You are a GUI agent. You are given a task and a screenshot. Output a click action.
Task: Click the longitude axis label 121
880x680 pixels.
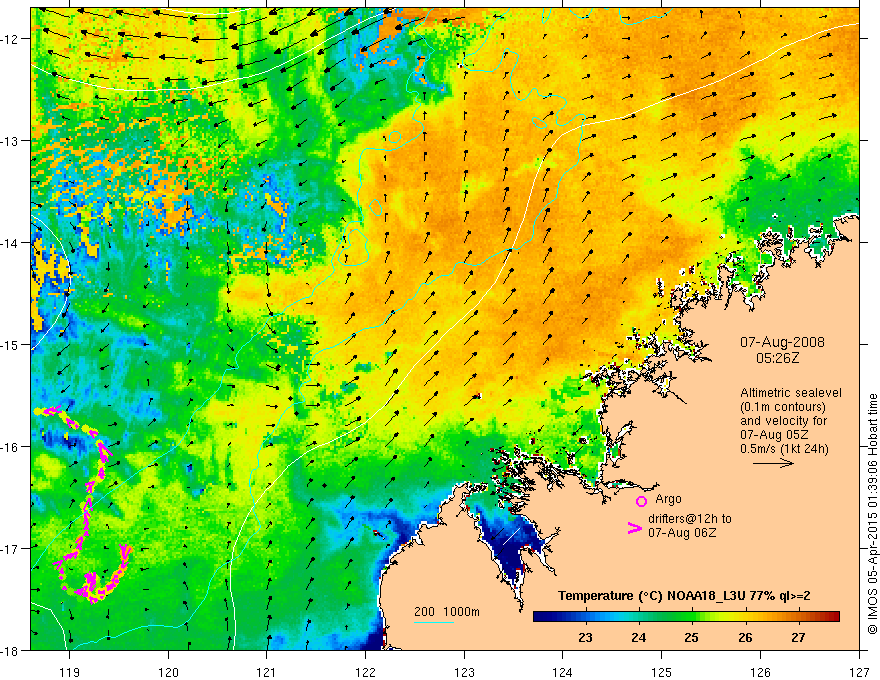coord(267,672)
